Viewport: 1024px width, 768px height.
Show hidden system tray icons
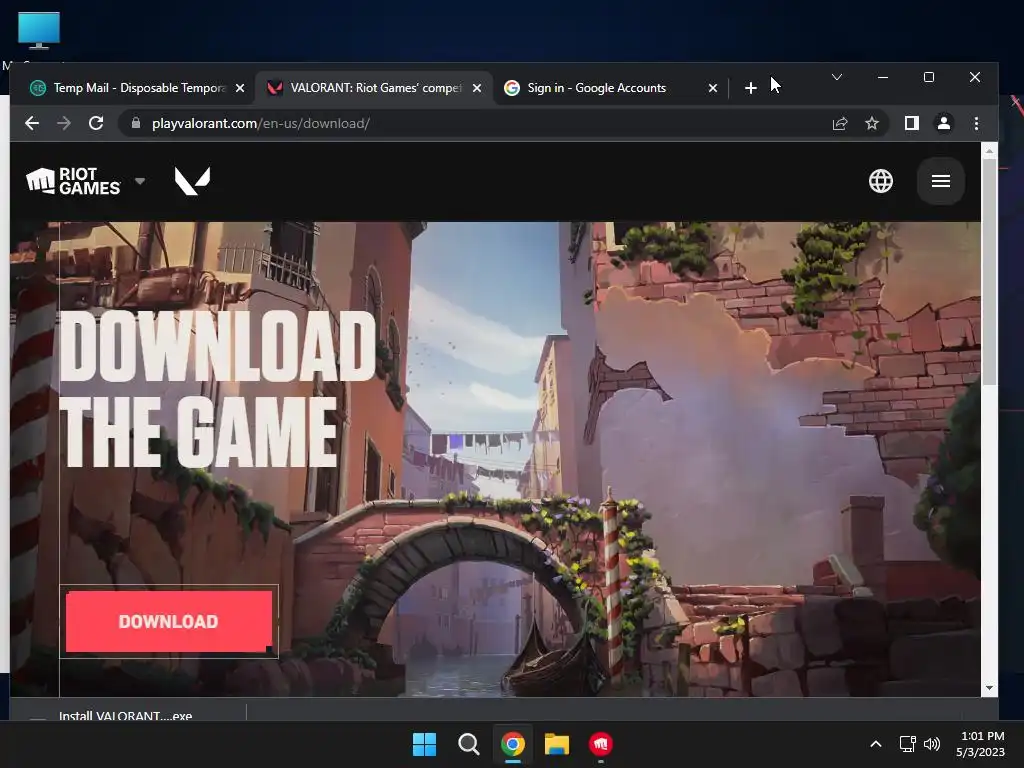coord(876,744)
